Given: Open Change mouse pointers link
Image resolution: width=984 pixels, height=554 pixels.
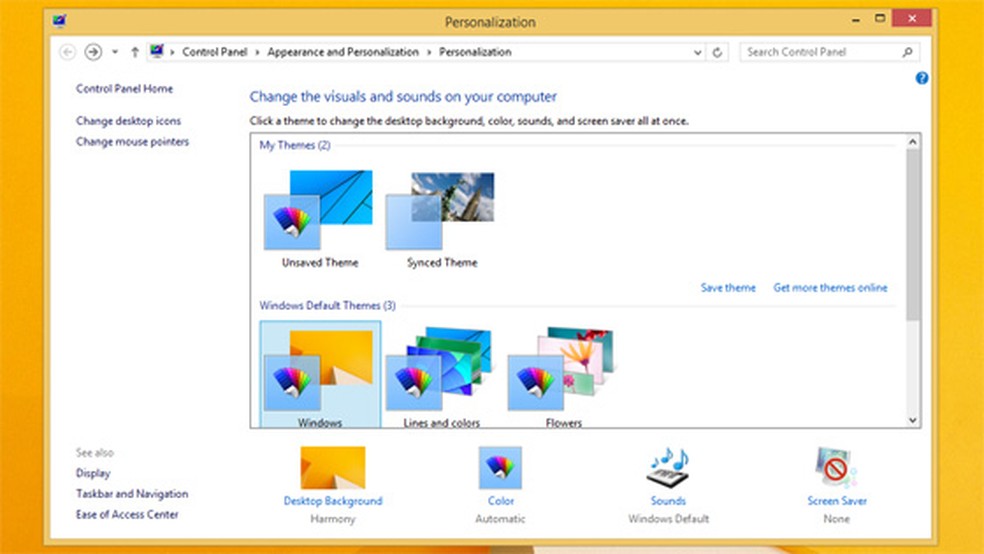Looking at the screenshot, I should (x=132, y=141).
